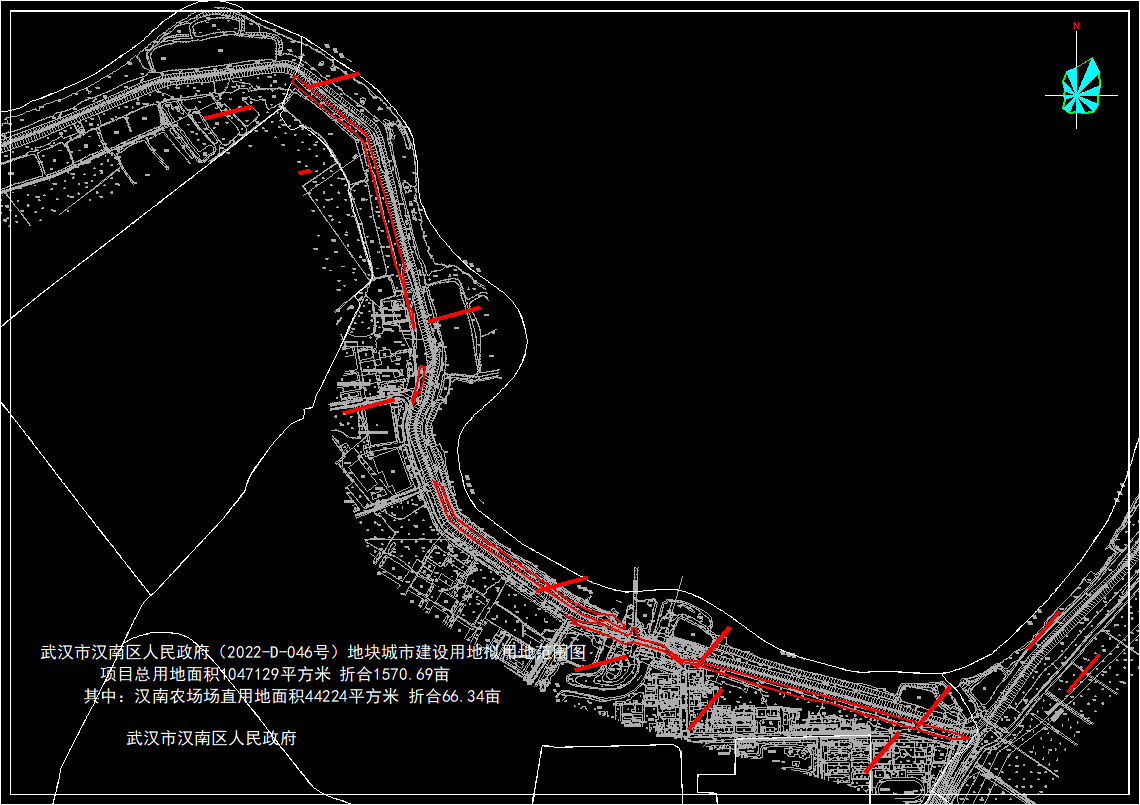Viewport: 1140px width, 805px height.
Task: Select the leftmost red section line
Action: click(228, 112)
